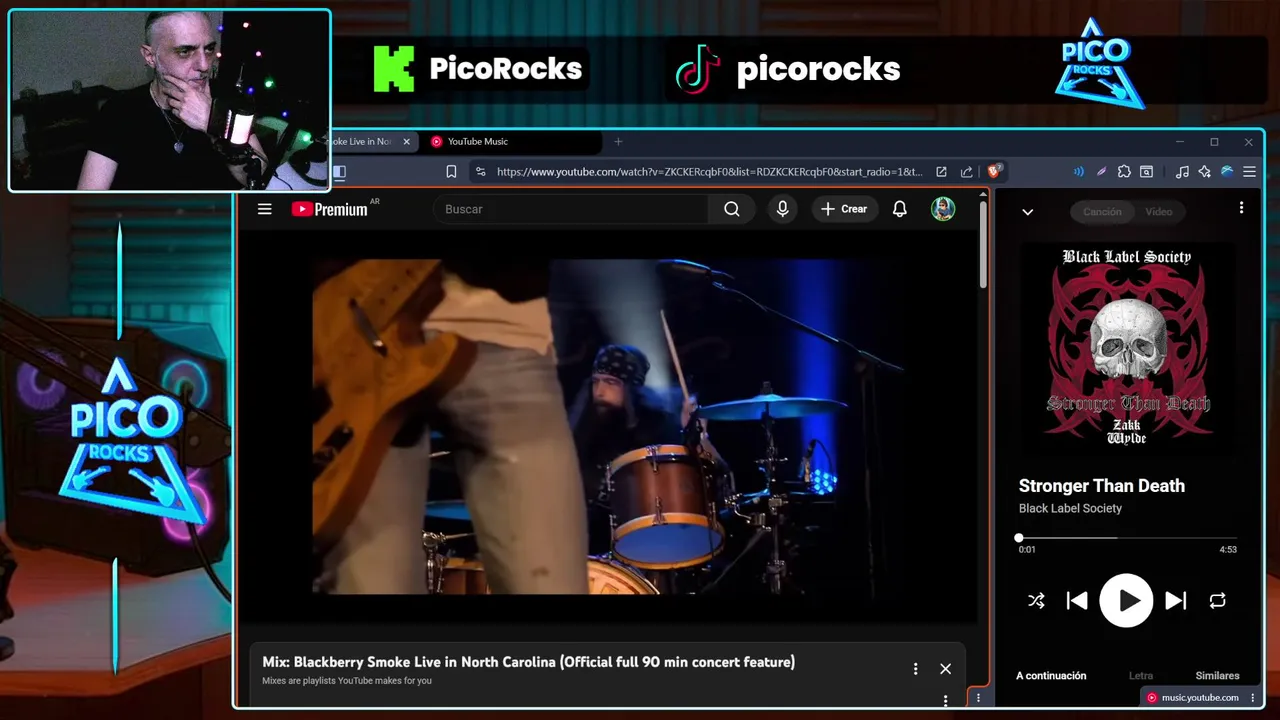Go to the previous track
Image resolution: width=1280 pixels, height=720 pixels.
[x=1077, y=601]
